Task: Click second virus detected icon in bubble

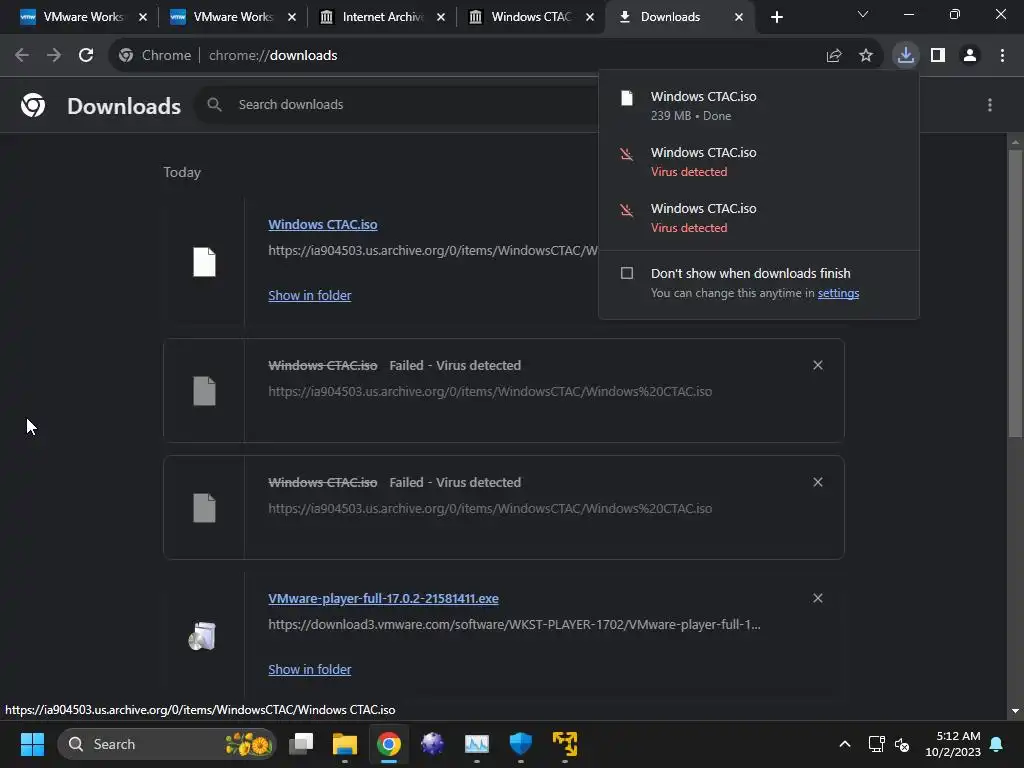Action: 627,210
